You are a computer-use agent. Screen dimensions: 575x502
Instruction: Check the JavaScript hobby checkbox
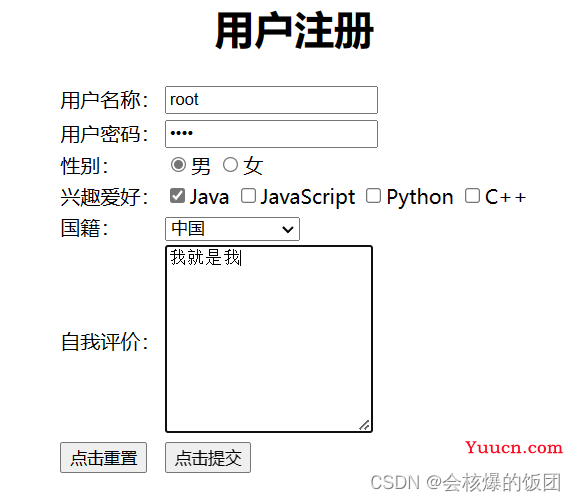[x=248, y=196]
